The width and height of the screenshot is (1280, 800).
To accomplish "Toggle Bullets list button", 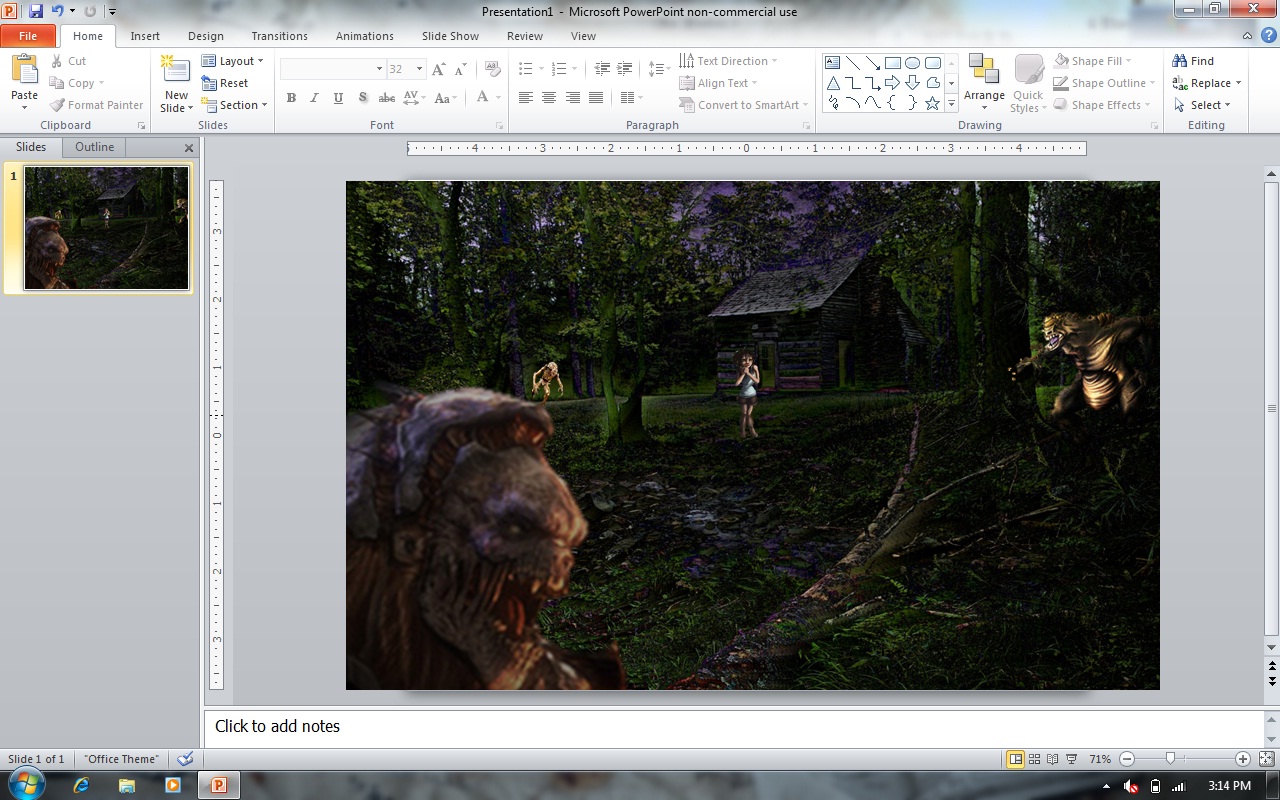I will [x=526, y=69].
